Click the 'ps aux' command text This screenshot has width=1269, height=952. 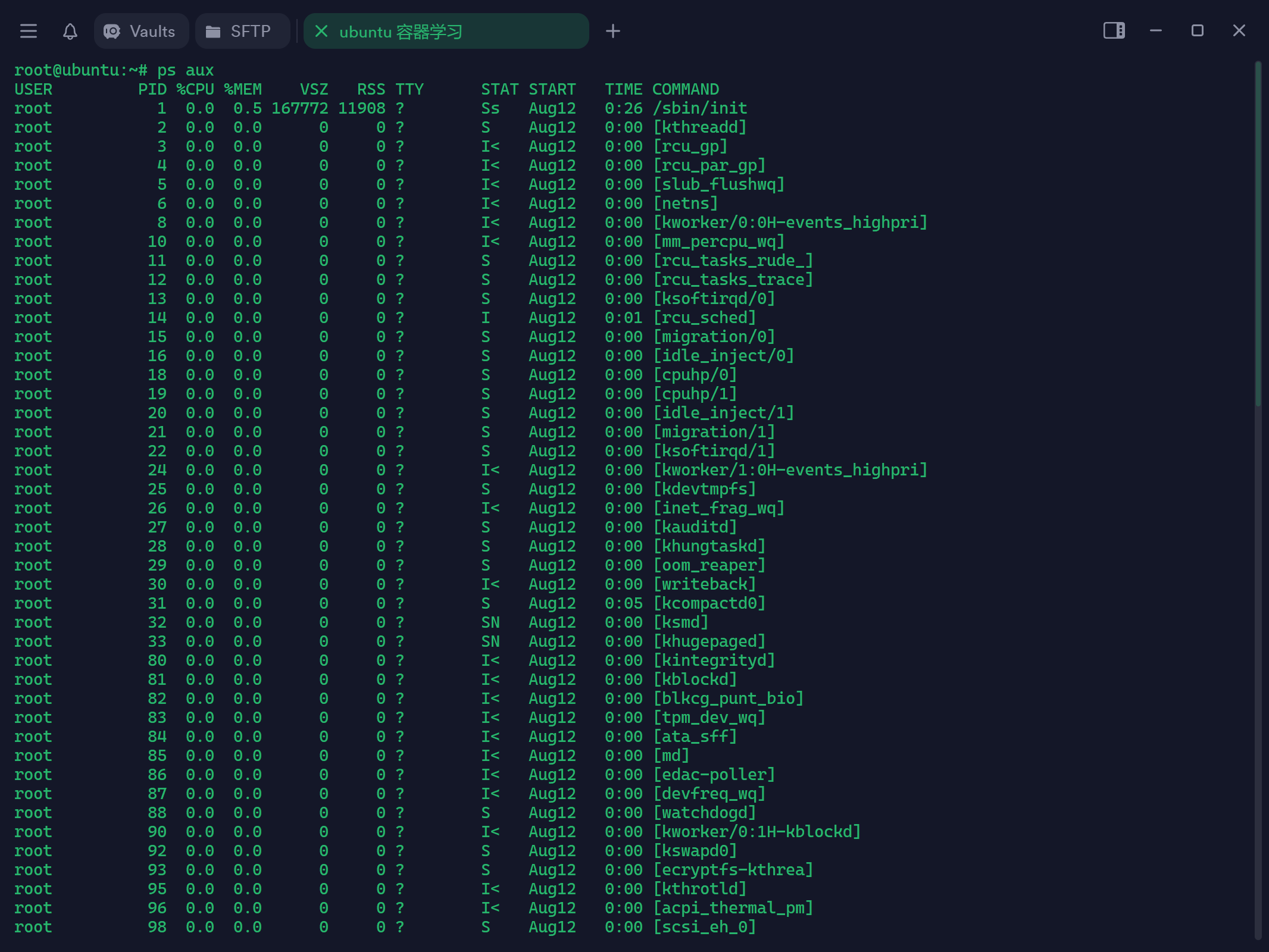tap(185, 70)
